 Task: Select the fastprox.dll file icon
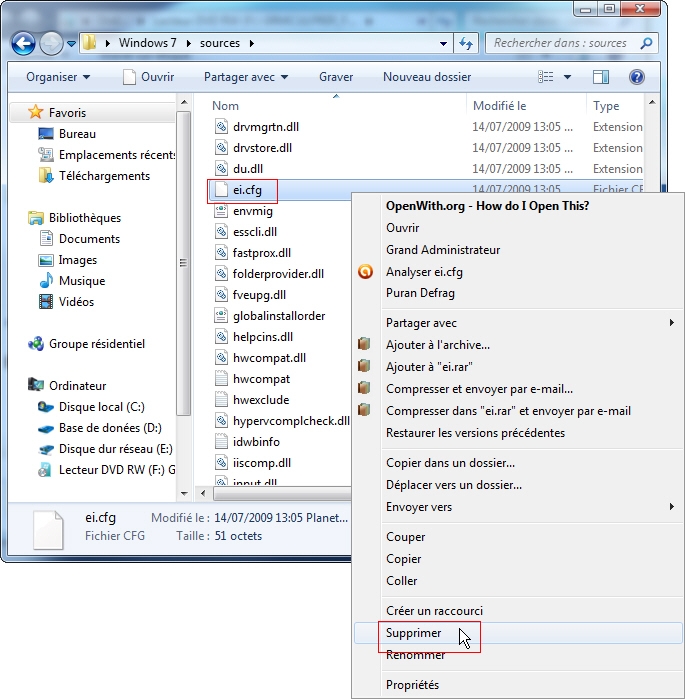[x=221, y=253]
